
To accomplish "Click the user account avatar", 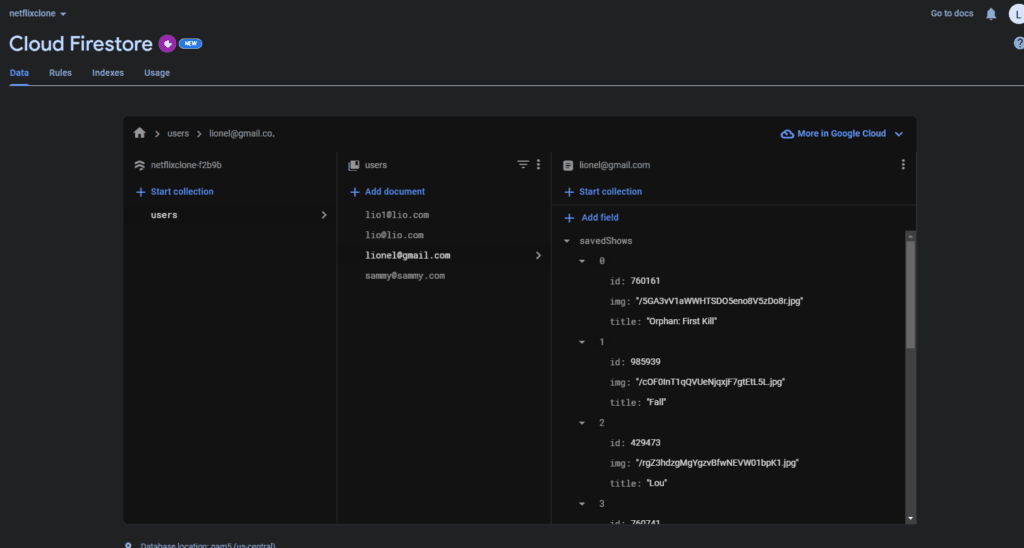I will coord(1016,14).
